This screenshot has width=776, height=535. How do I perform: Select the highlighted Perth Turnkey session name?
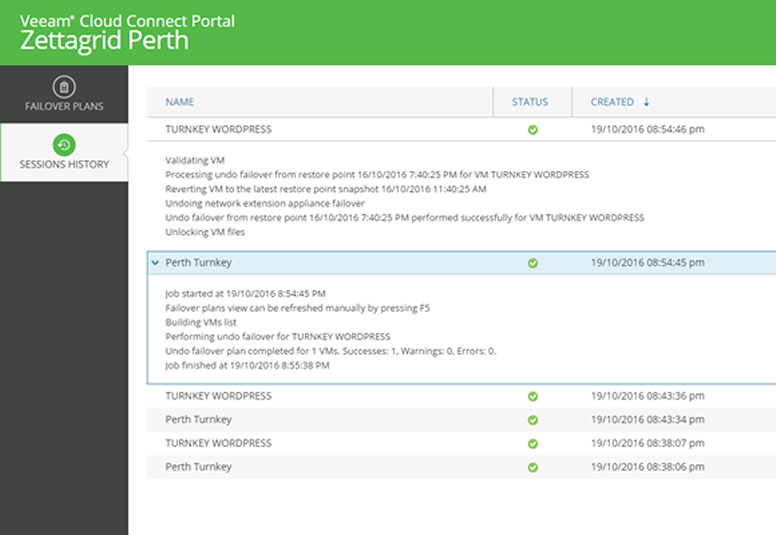click(x=198, y=263)
